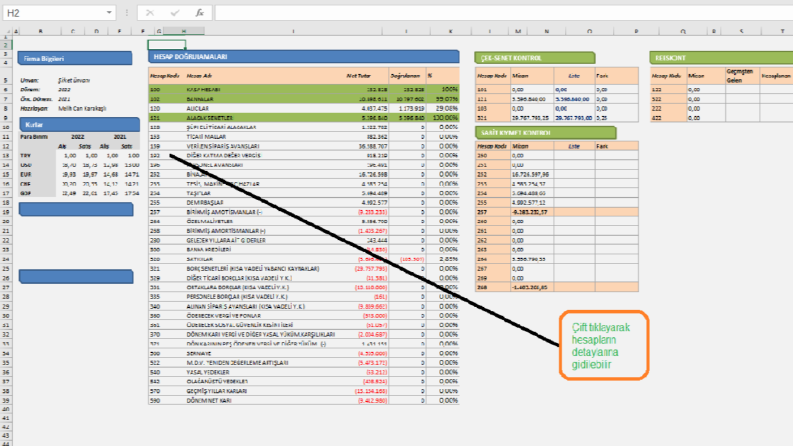Click the 'GEÇMİŞ YILLAR KARLARI' account name

216,391
